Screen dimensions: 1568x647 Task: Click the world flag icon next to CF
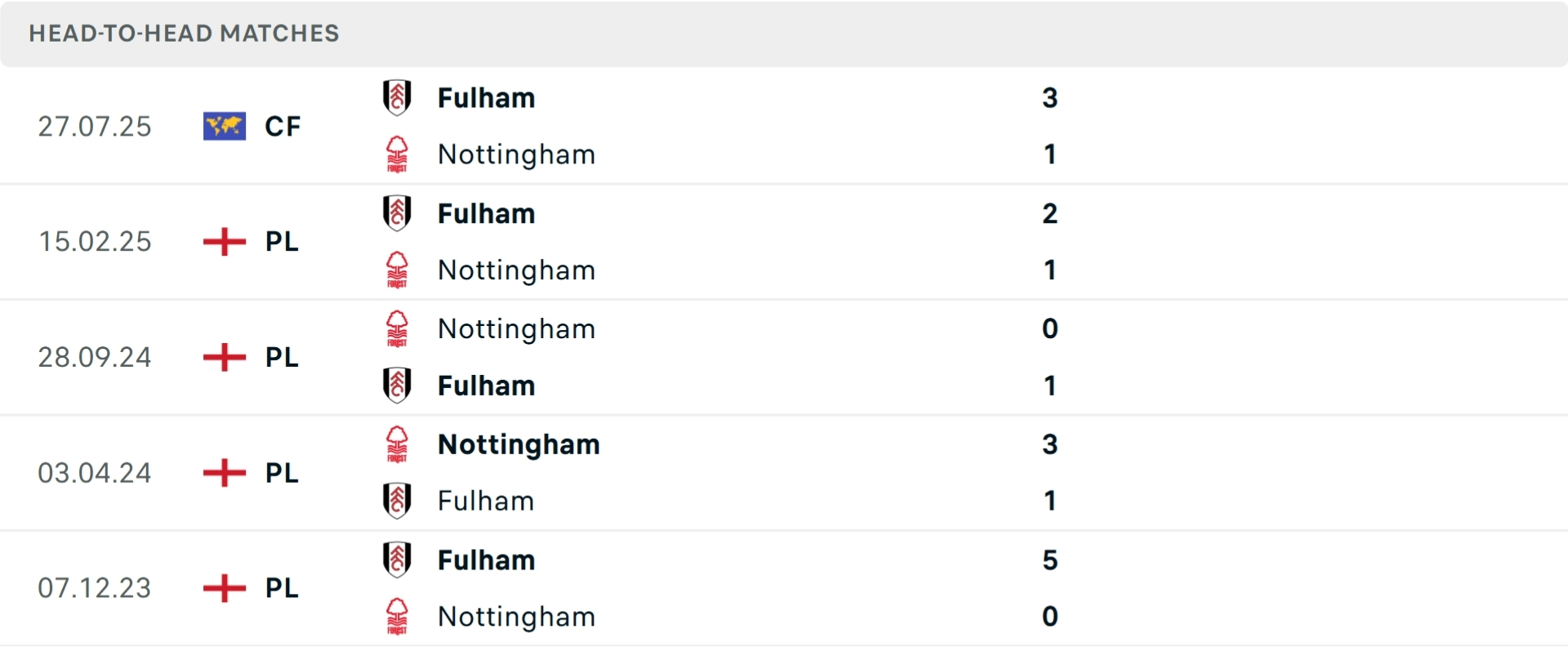tap(224, 126)
